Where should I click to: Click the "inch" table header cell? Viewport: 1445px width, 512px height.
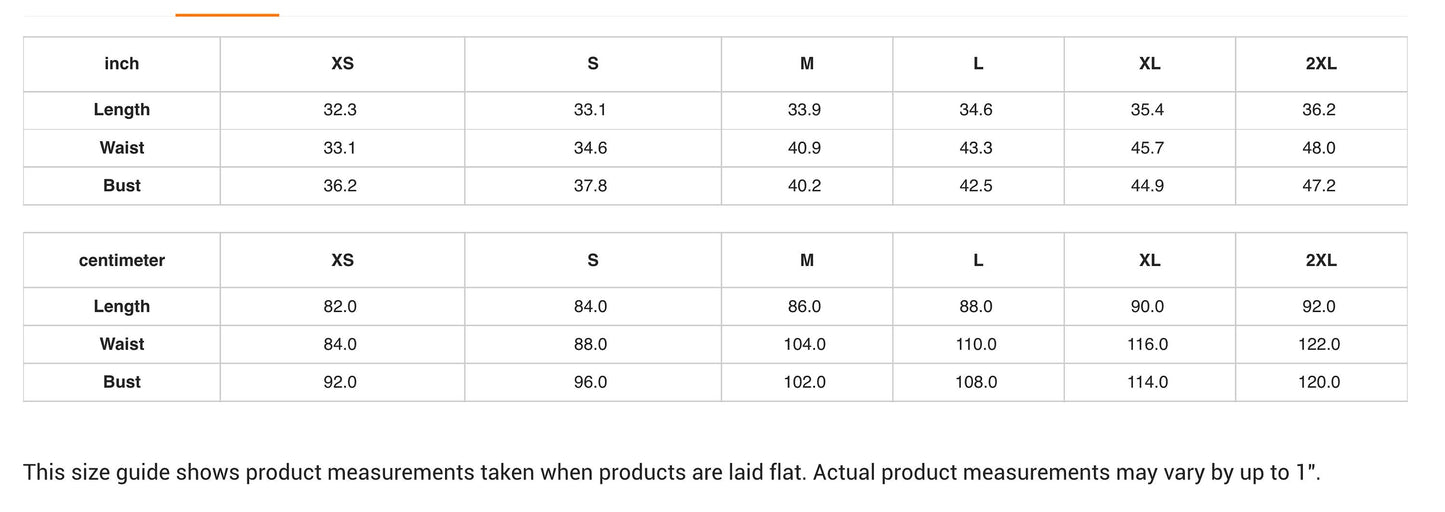click(122, 64)
